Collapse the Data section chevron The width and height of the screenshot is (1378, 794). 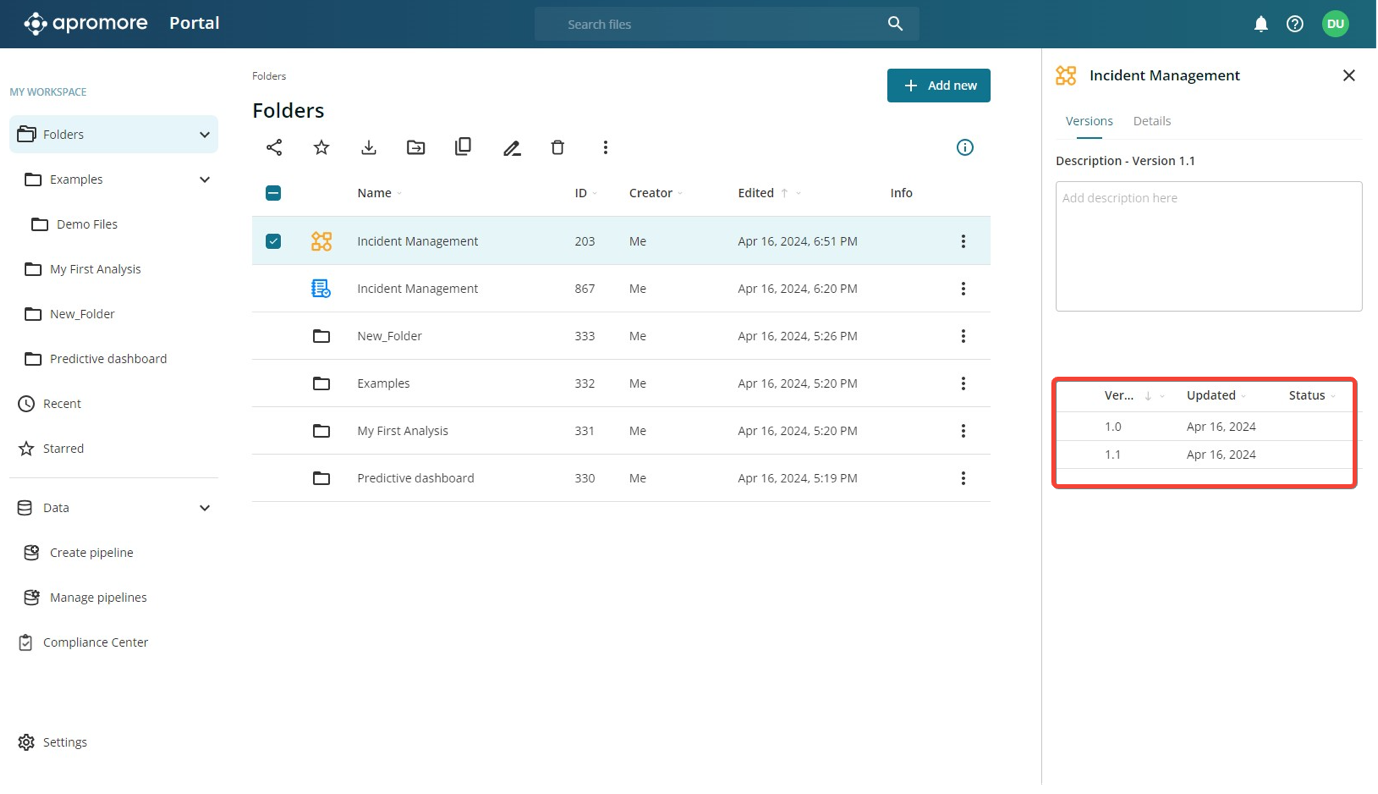pos(205,508)
